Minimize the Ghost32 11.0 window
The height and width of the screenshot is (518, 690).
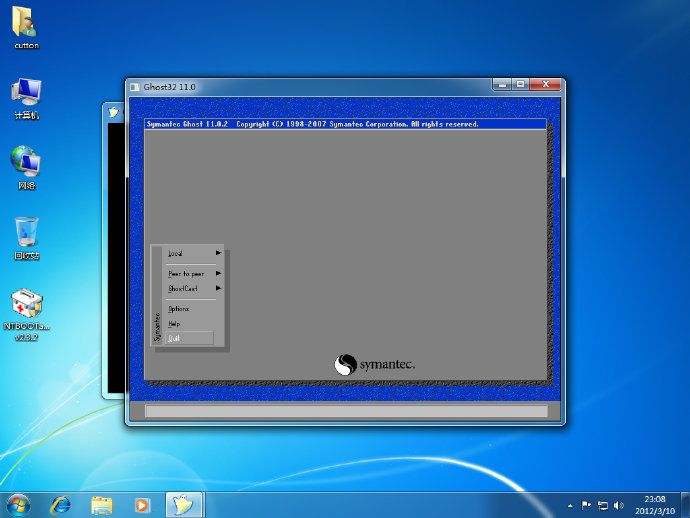(x=502, y=84)
